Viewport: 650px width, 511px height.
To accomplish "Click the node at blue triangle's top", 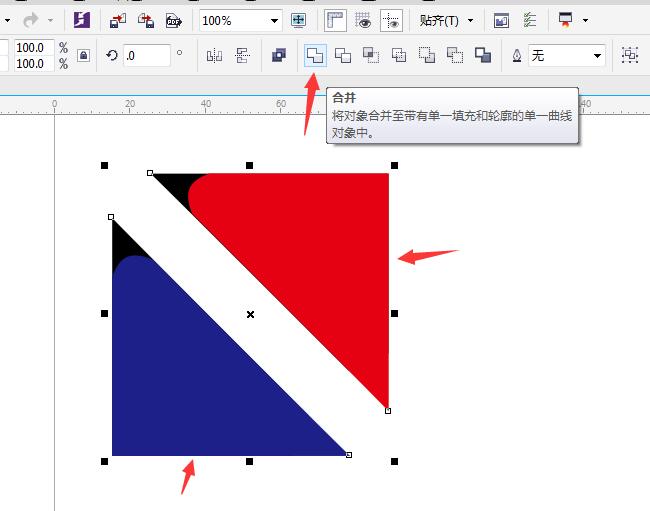I will [x=111, y=217].
